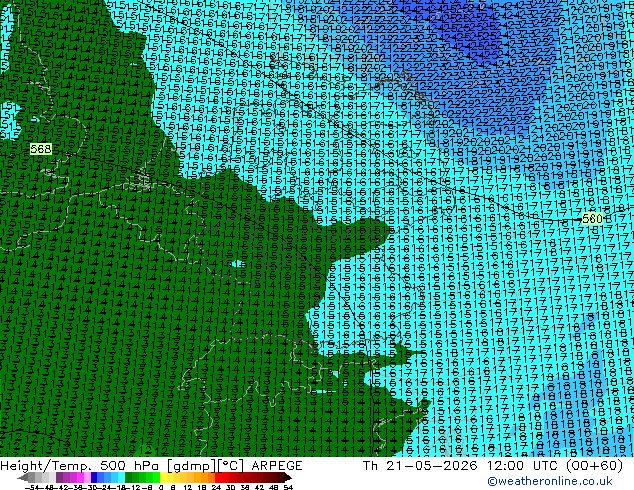This screenshot has width=634, height=490.
Task: Pick the dark purple swatch near -42 label
Action: point(59,478)
